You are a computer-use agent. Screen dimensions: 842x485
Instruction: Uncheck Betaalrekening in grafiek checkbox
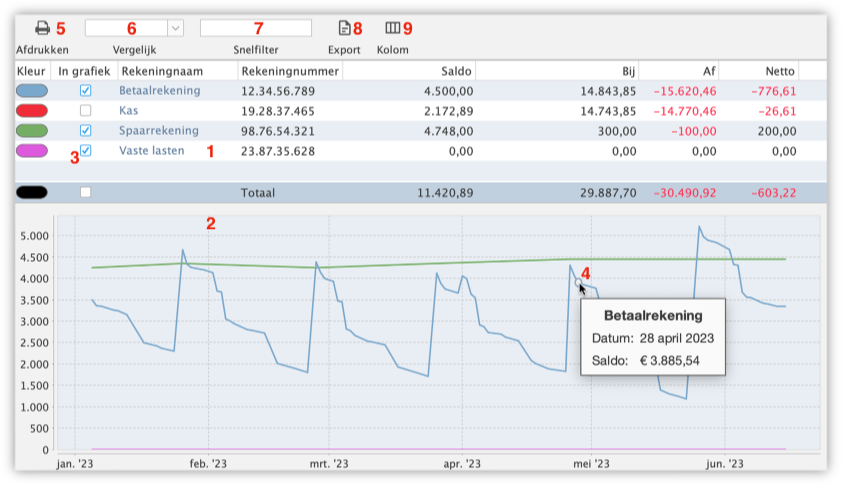[86, 91]
